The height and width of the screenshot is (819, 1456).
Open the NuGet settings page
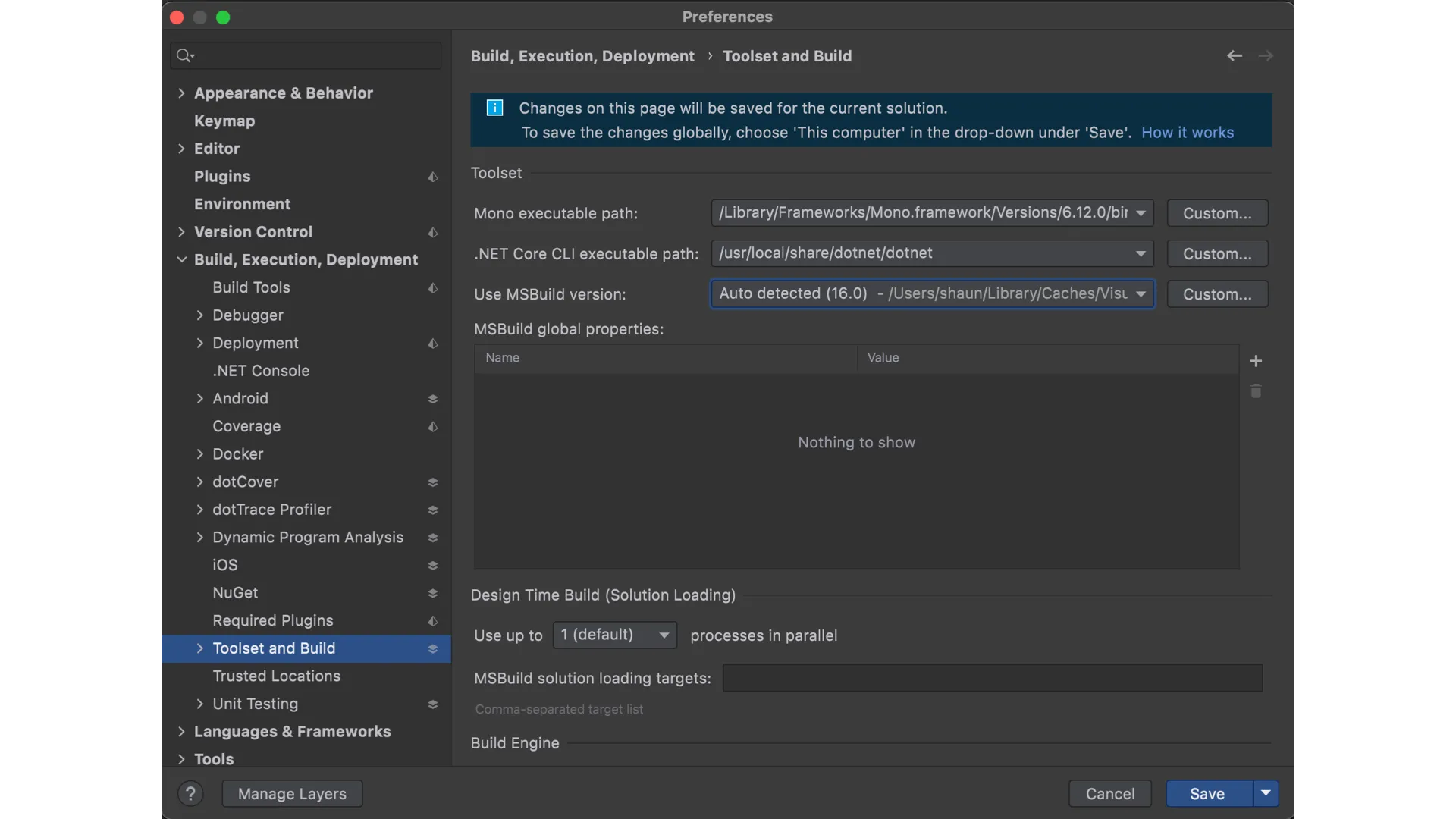pyautogui.click(x=235, y=593)
